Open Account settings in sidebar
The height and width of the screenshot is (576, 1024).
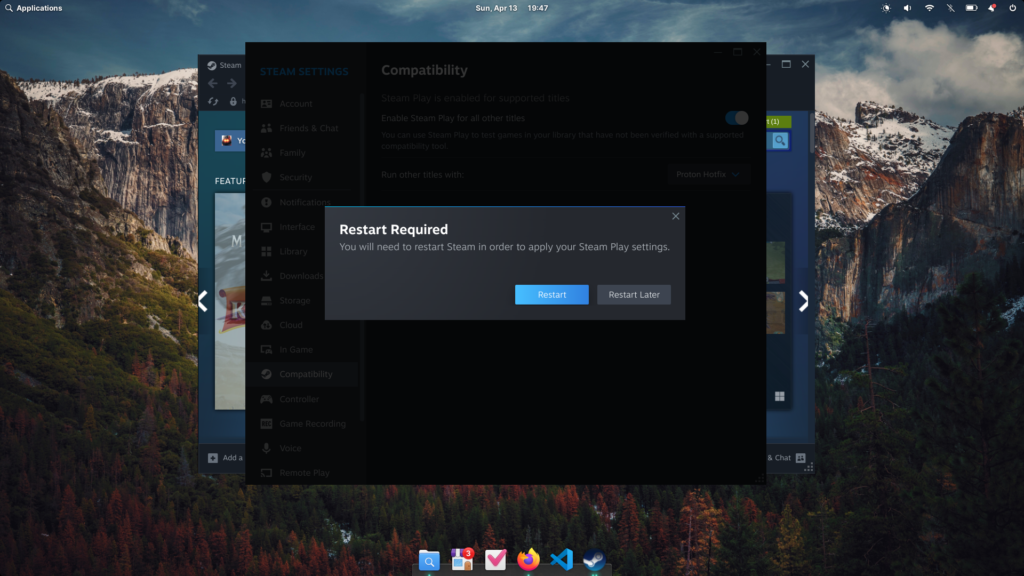(x=304, y=104)
